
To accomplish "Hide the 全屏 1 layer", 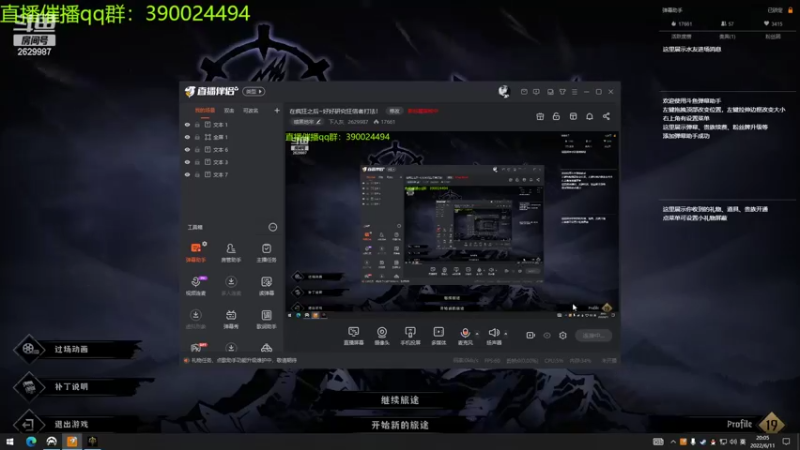I will point(187,137).
